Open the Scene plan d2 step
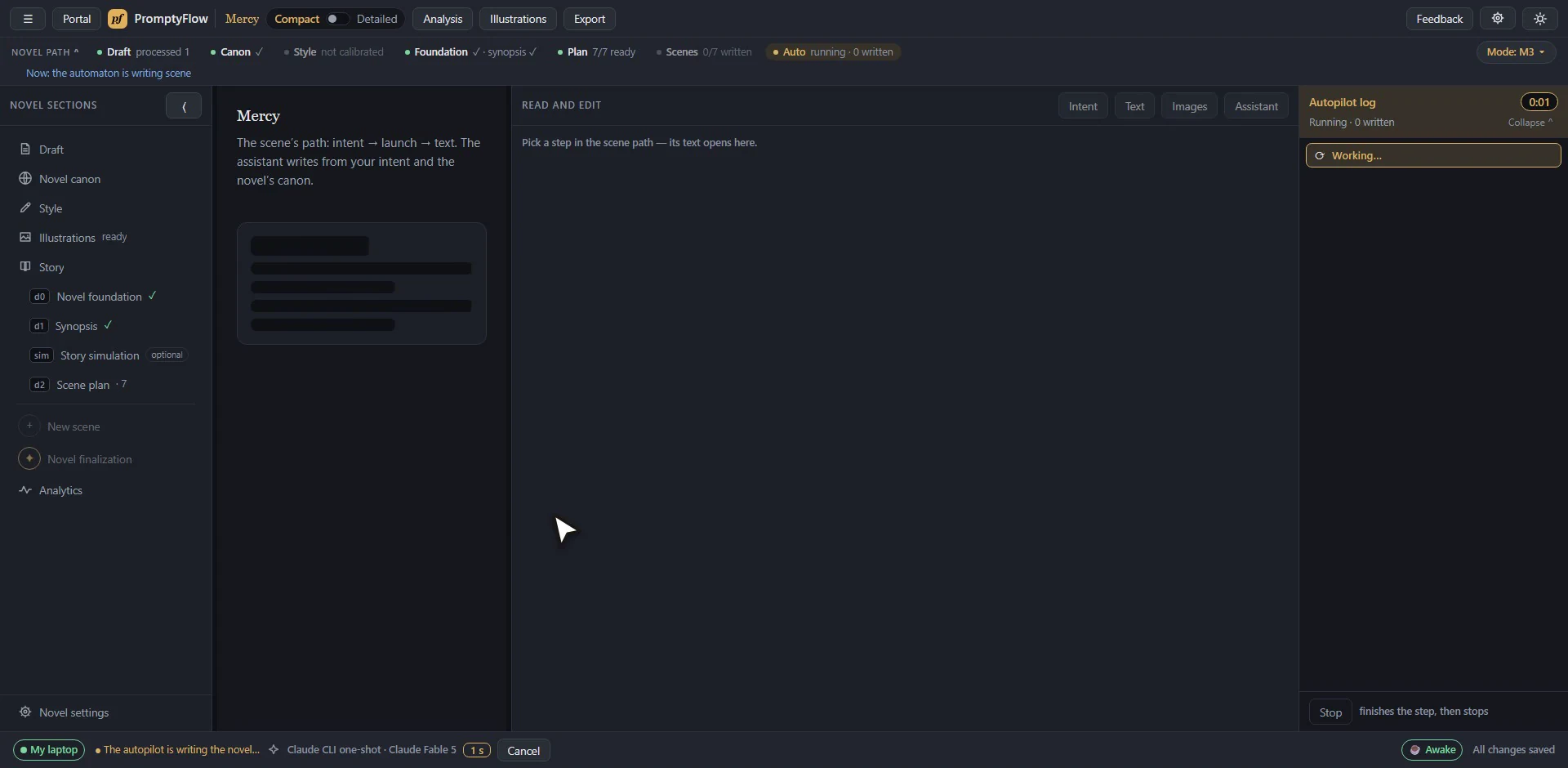1568x768 pixels. [106, 385]
